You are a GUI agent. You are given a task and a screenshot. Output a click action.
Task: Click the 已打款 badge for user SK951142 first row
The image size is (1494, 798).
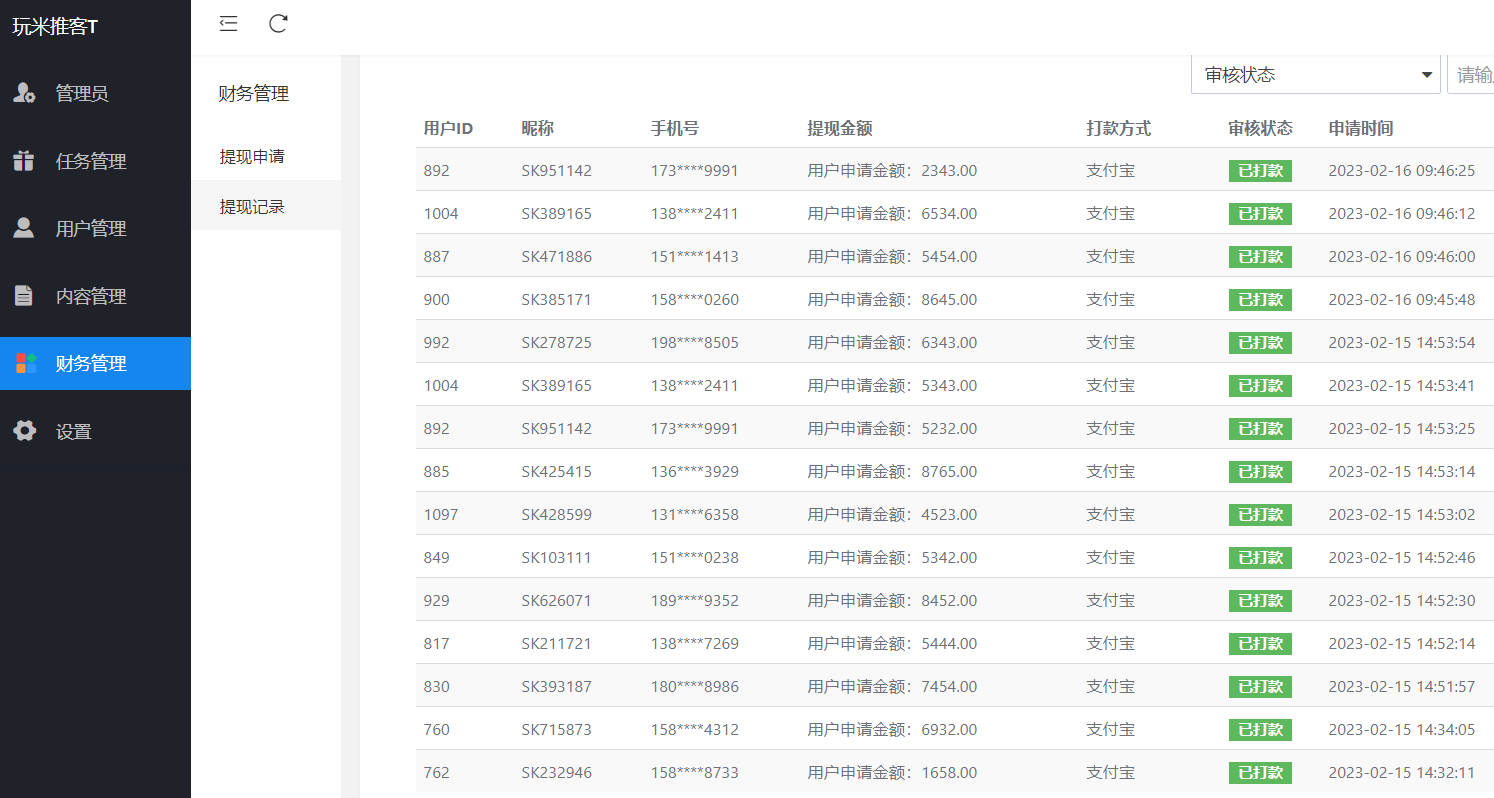[1260, 171]
